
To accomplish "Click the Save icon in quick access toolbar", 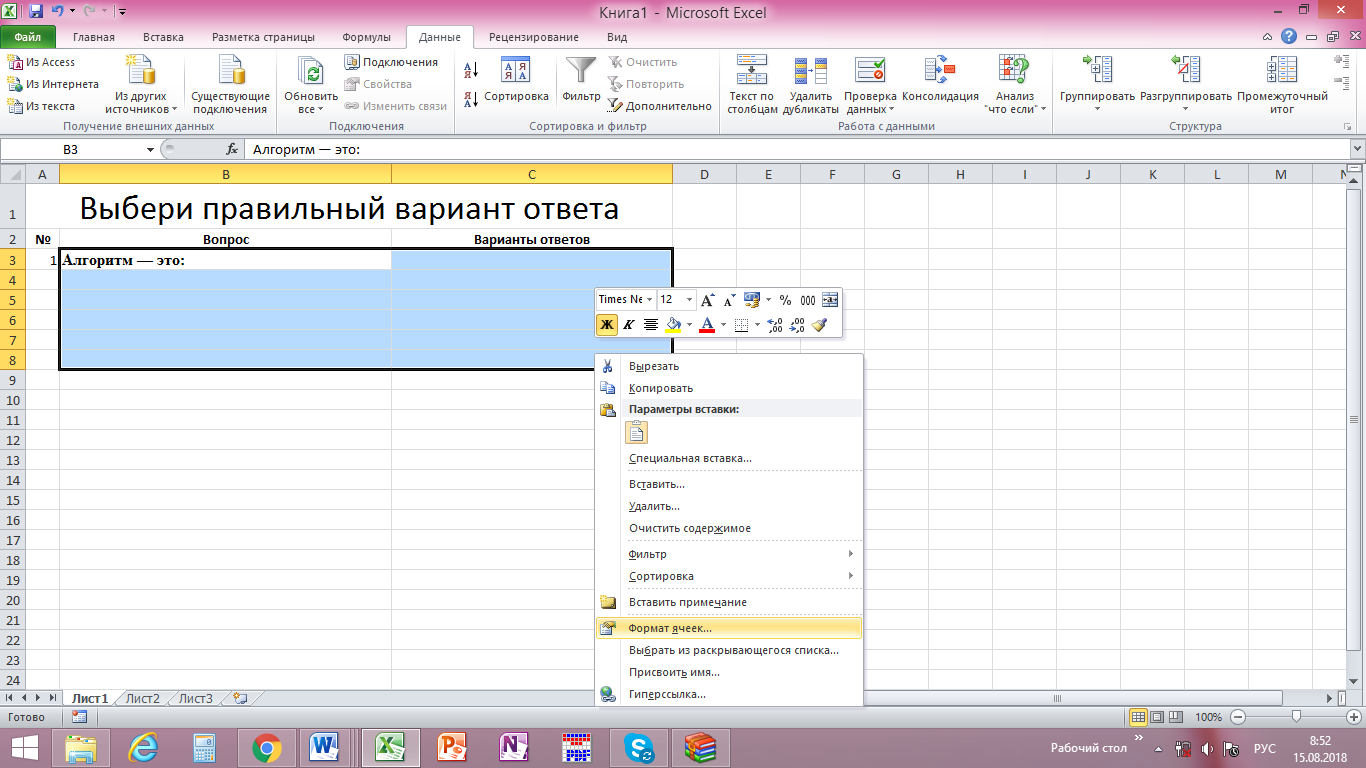I will click(37, 12).
